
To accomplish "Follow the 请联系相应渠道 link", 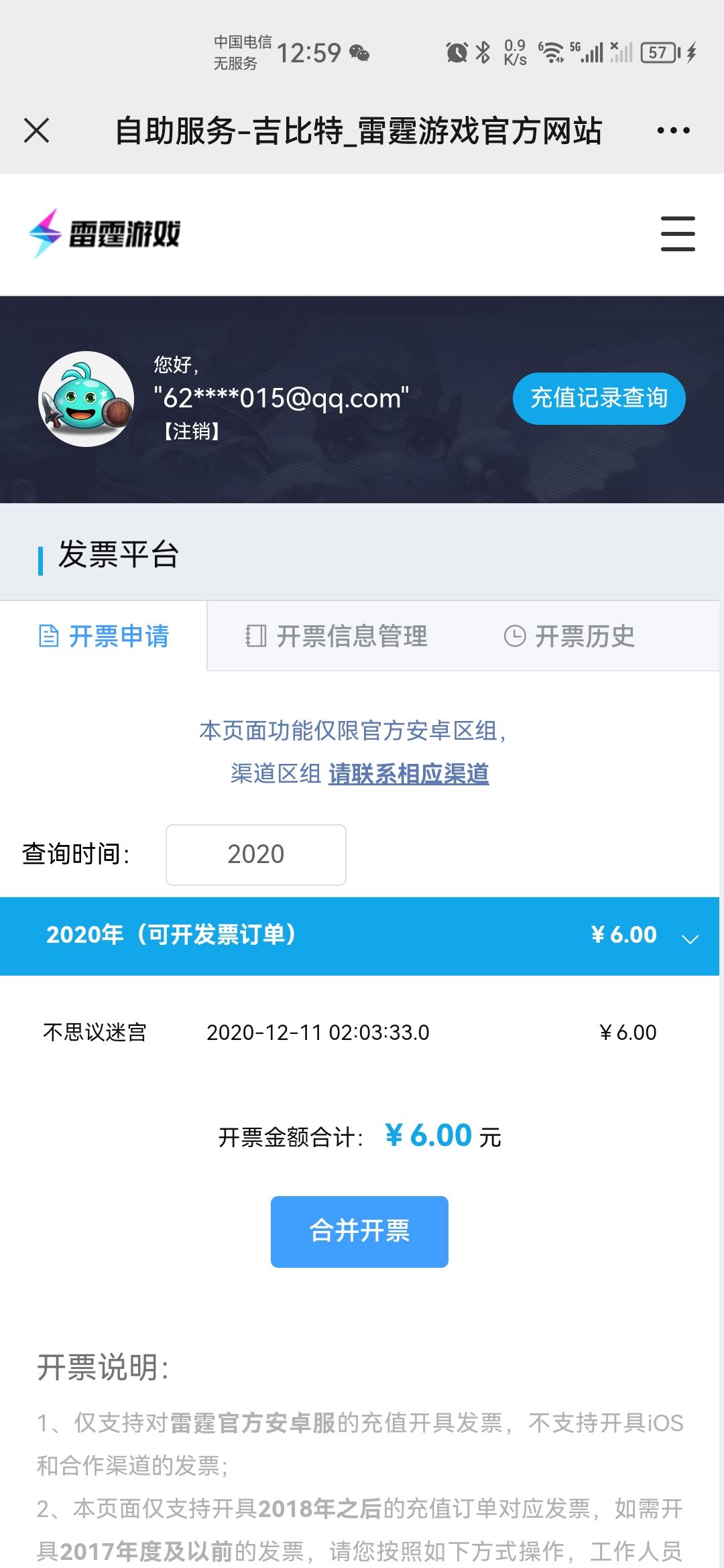I will pyautogui.click(x=408, y=774).
